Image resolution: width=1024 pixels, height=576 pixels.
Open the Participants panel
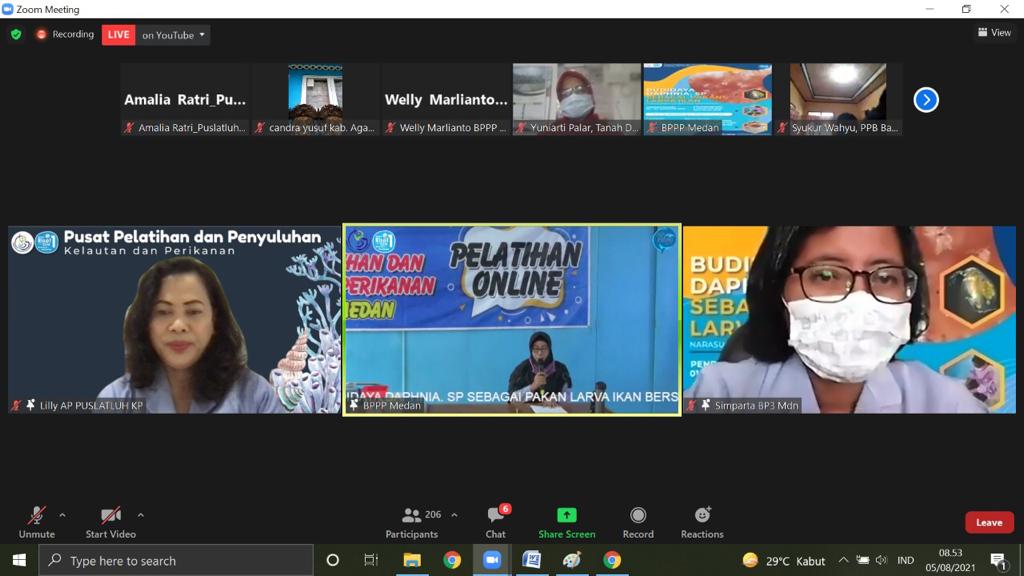click(412, 522)
